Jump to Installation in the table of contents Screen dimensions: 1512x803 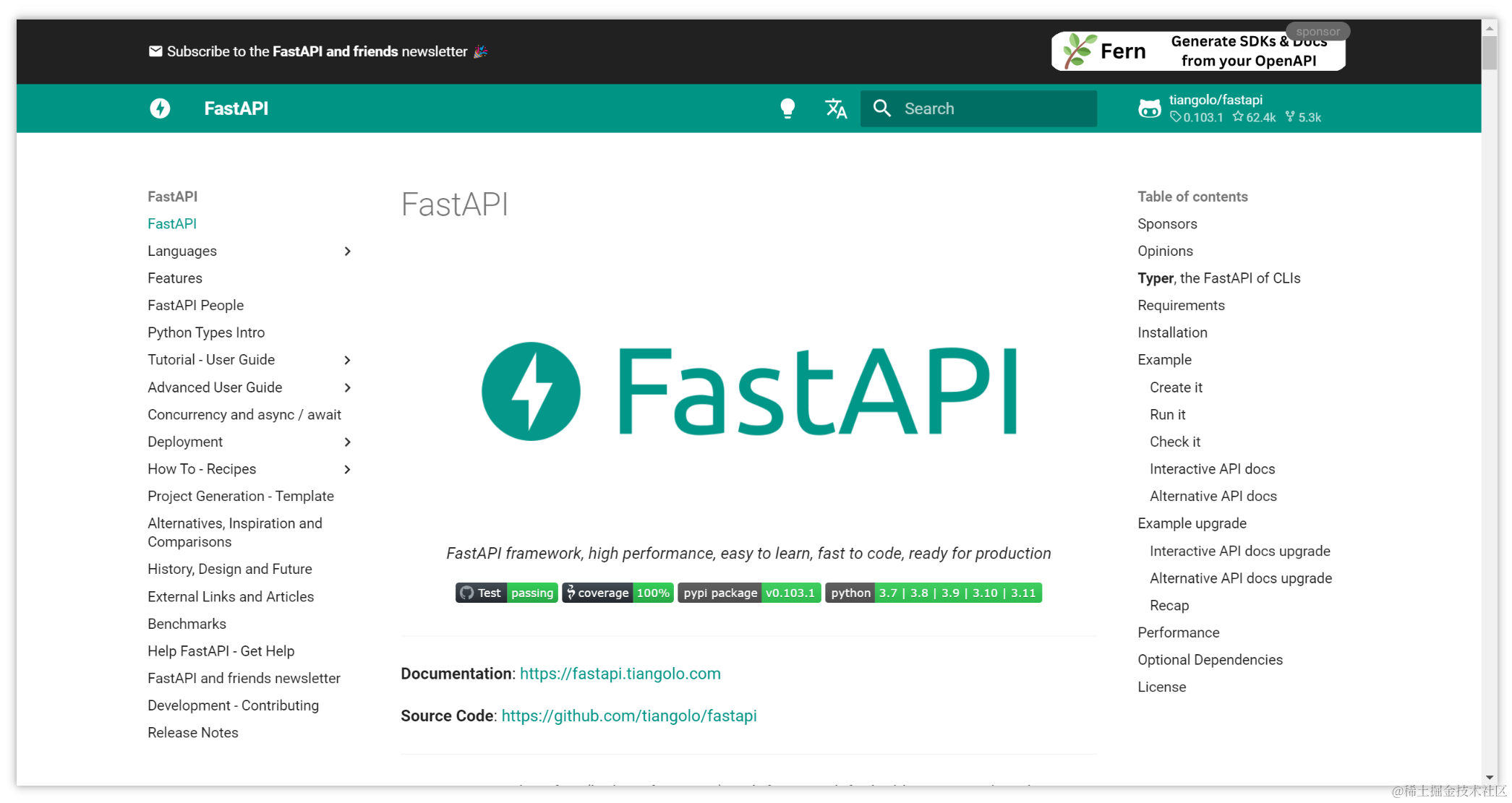[x=1172, y=332]
